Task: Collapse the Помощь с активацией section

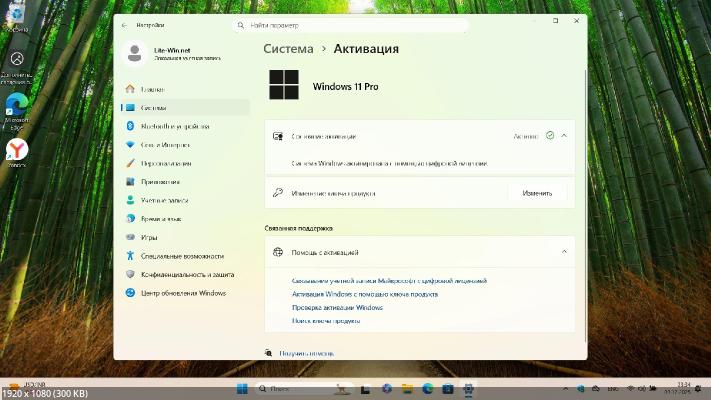Action: [x=564, y=252]
